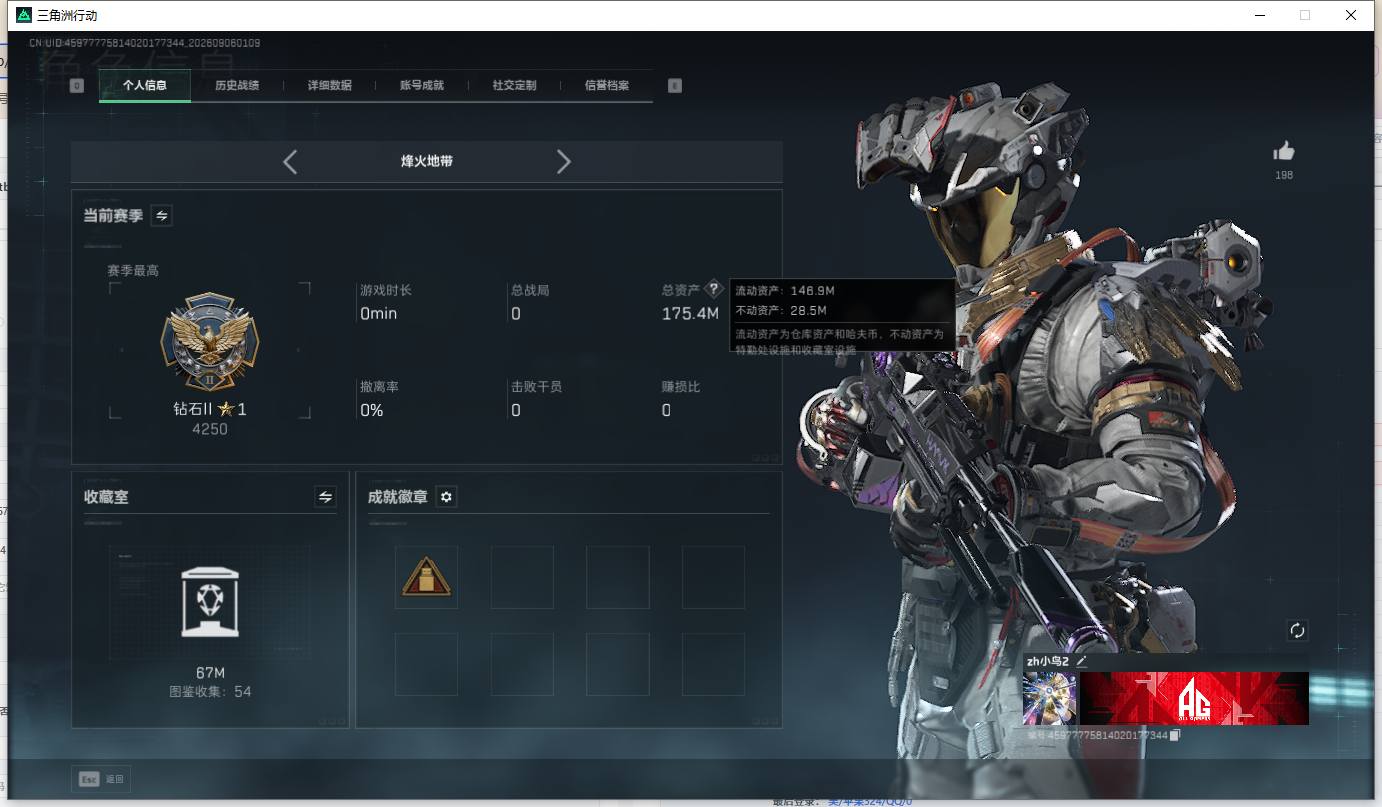
Task: Click the 0% 撤离率 value
Action: 372,410
